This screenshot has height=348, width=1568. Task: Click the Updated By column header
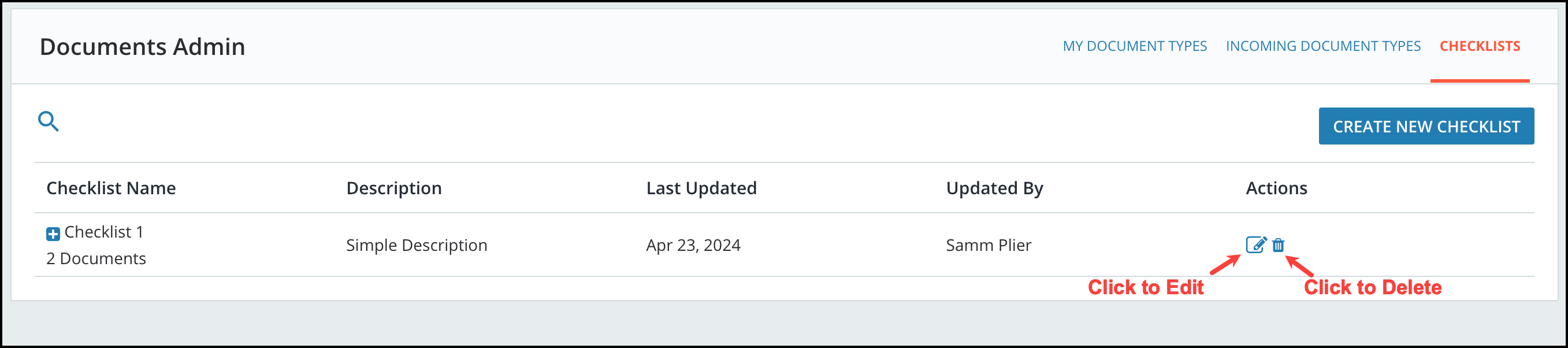[x=995, y=188]
